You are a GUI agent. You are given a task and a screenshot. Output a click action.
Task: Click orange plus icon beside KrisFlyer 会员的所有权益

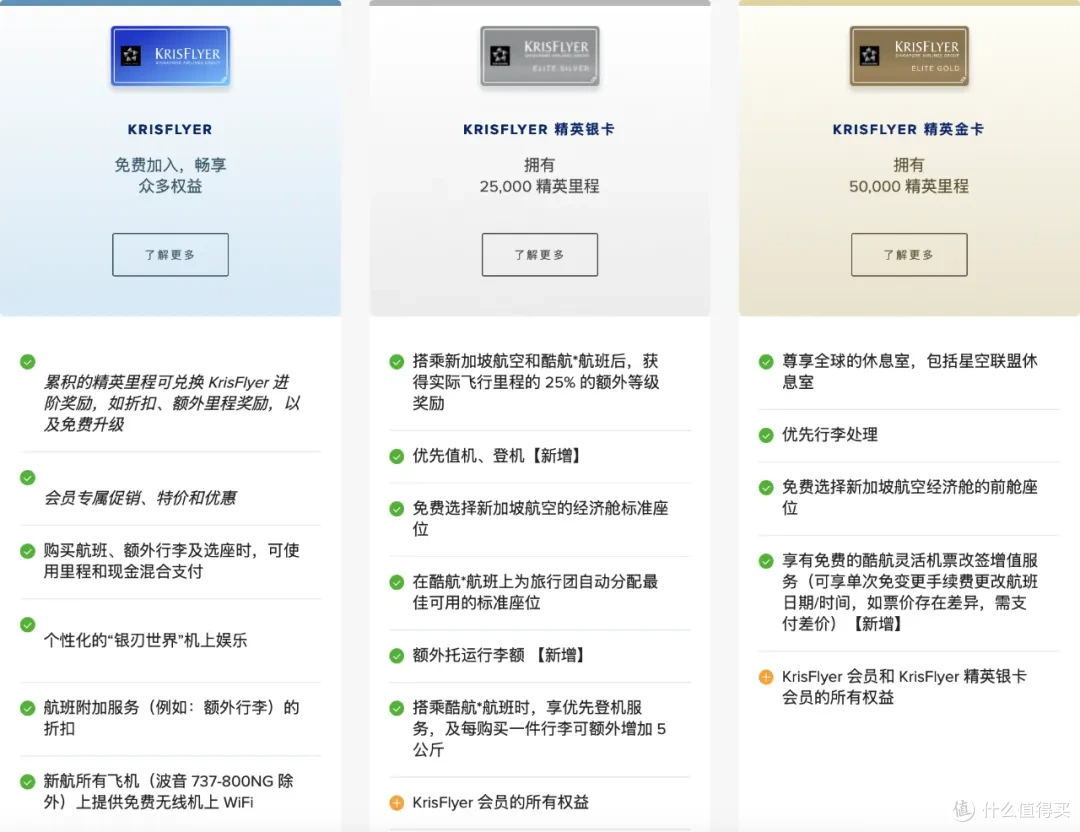coord(397,802)
